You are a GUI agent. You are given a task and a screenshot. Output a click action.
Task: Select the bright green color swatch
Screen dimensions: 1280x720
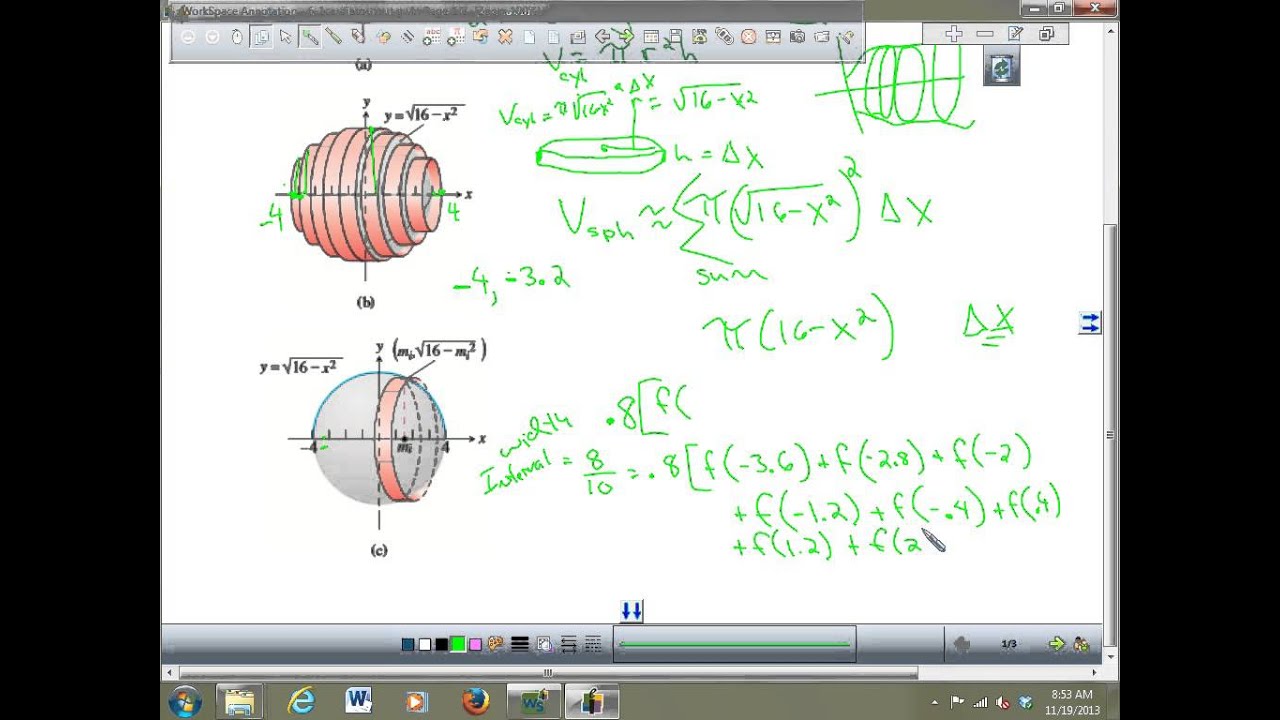[458, 644]
